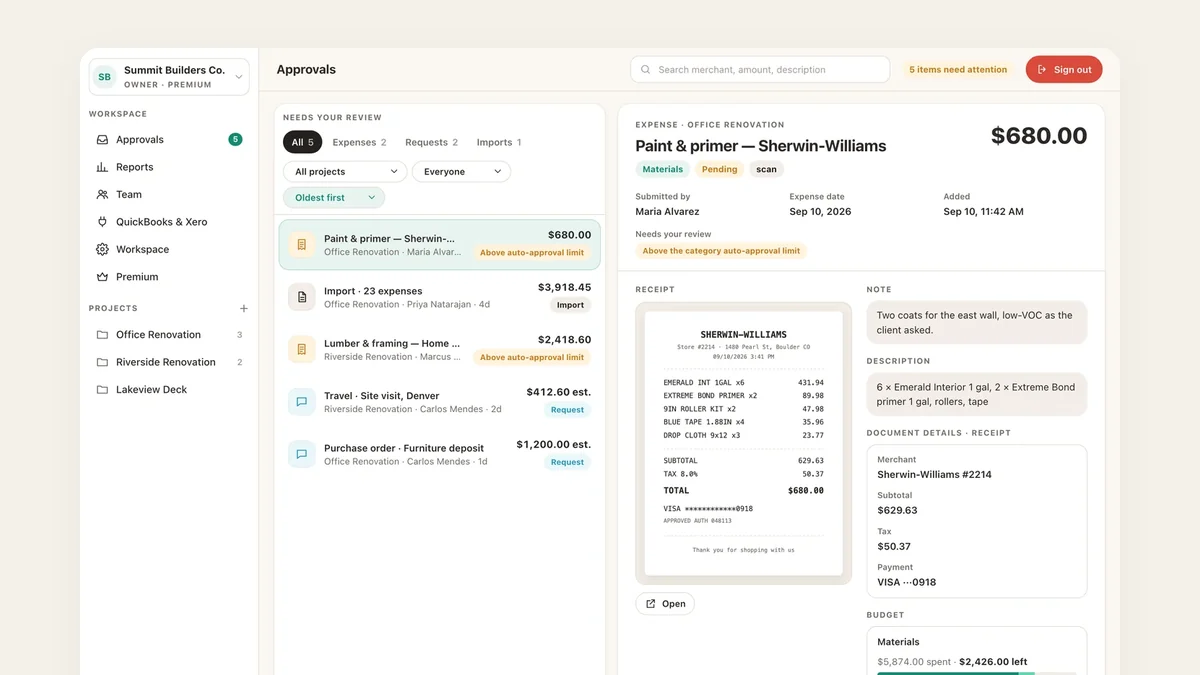Click the search merchant, amount, description field
The height and width of the screenshot is (675, 1200).
[x=760, y=70]
